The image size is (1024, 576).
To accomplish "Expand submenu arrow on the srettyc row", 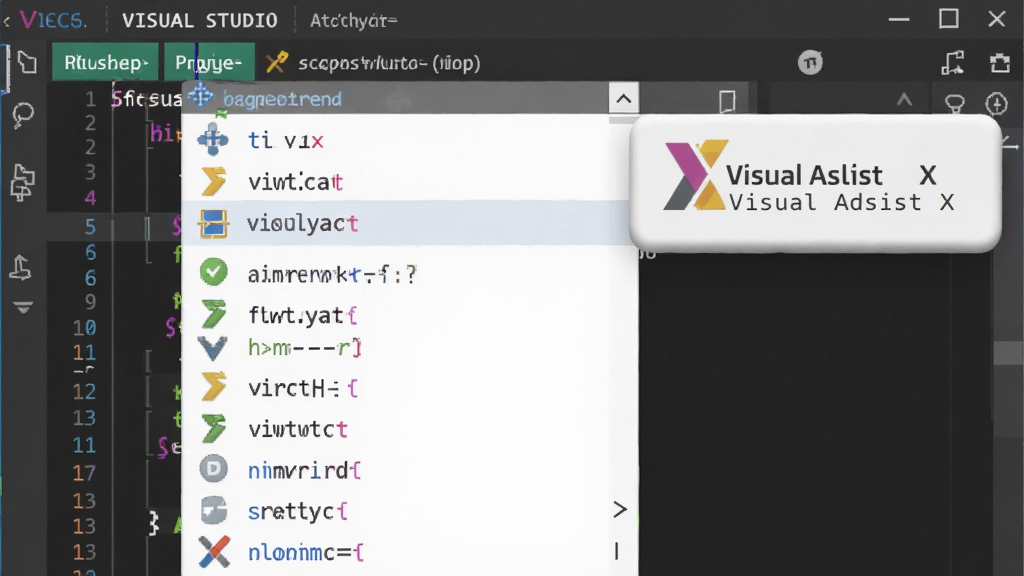I will (620, 509).
